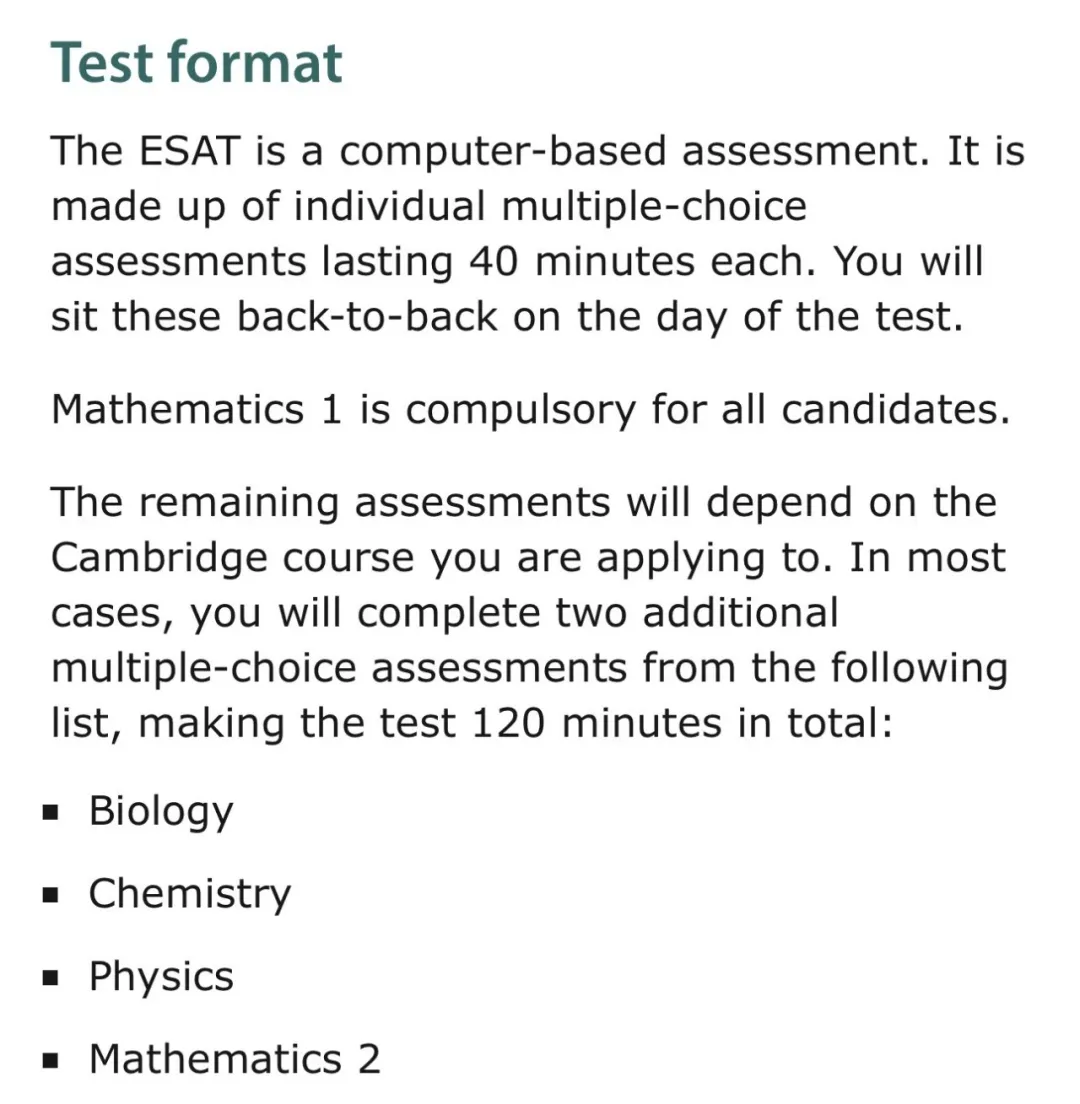Viewport: 1080px width, 1104px height.
Task: Click the "Test format" heading
Action: [197, 63]
